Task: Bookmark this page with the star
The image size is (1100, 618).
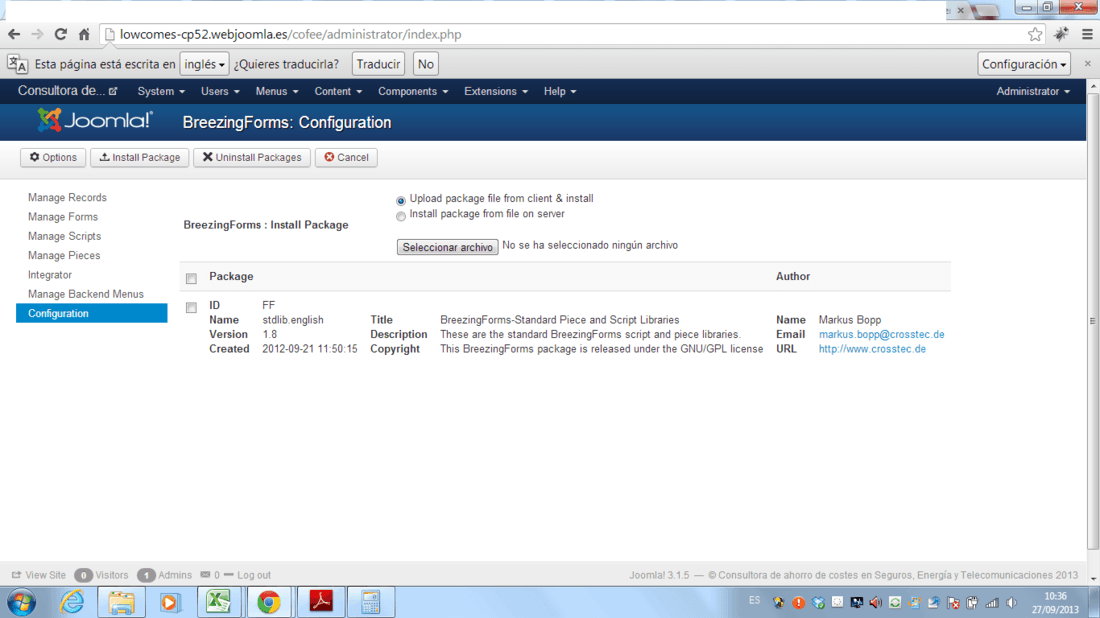Action: click(x=1035, y=34)
